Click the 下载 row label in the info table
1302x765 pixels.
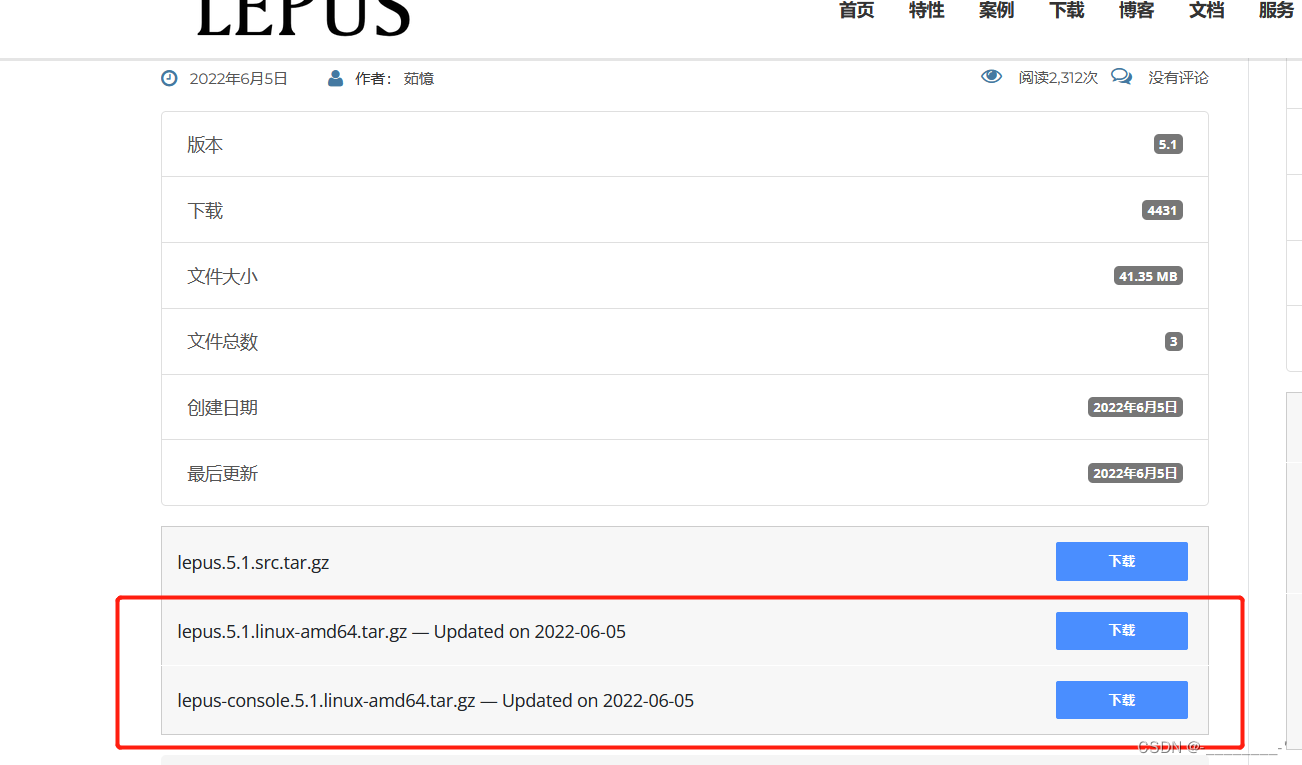coord(205,211)
